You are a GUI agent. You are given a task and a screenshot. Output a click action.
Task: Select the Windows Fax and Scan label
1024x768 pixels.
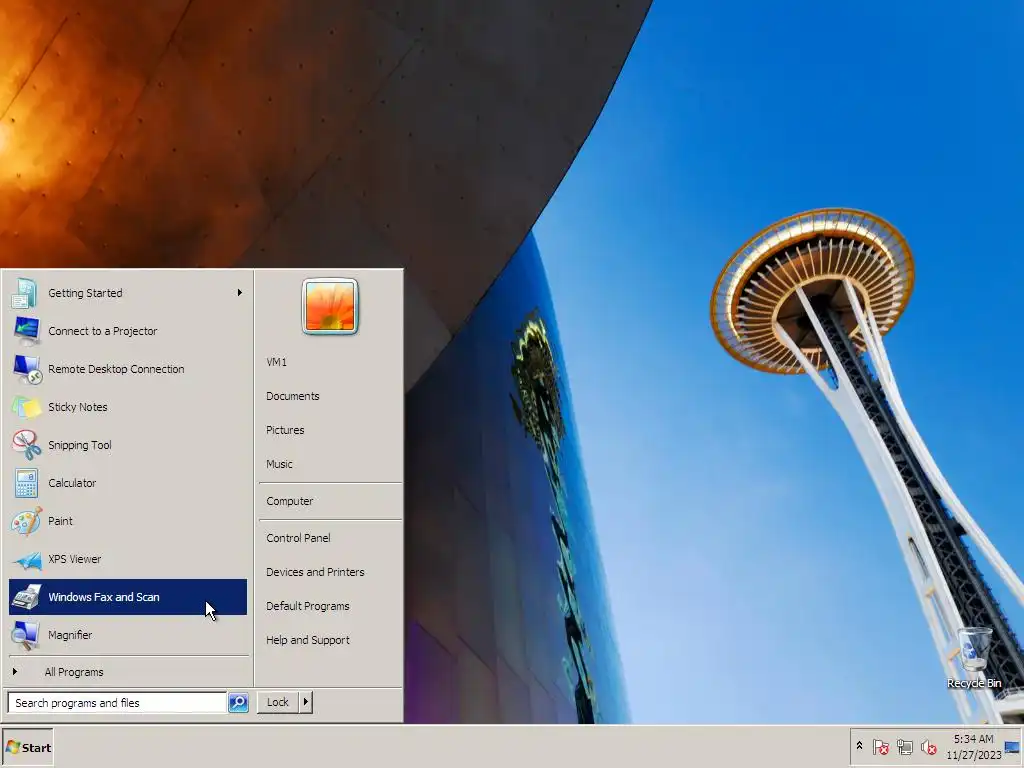point(104,597)
